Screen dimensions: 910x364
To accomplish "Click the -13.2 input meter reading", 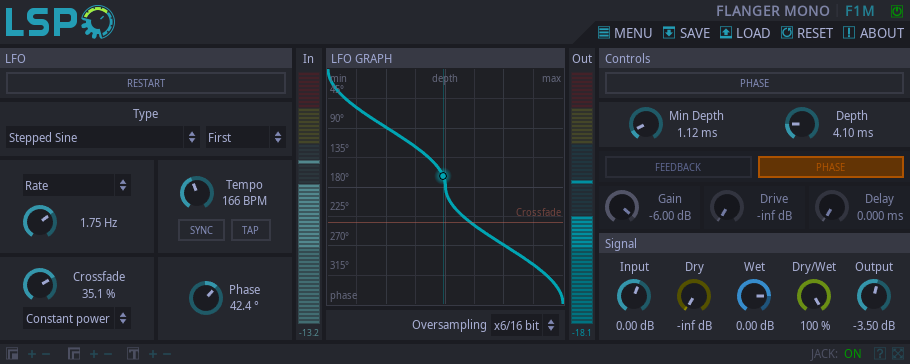I will (309, 333).
